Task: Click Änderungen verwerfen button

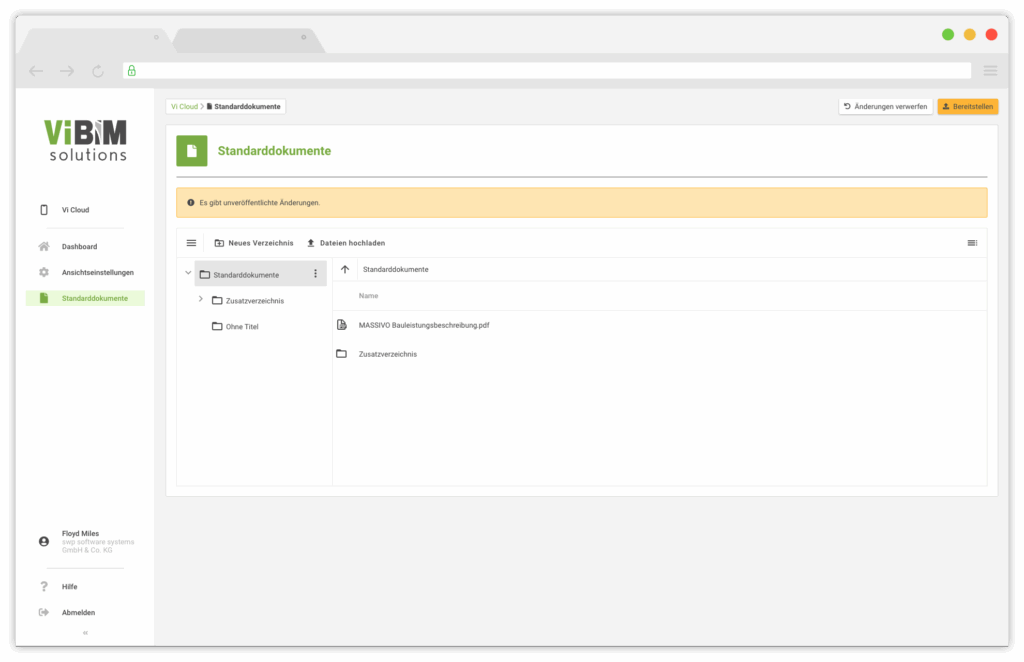Action: click(885, 106)
